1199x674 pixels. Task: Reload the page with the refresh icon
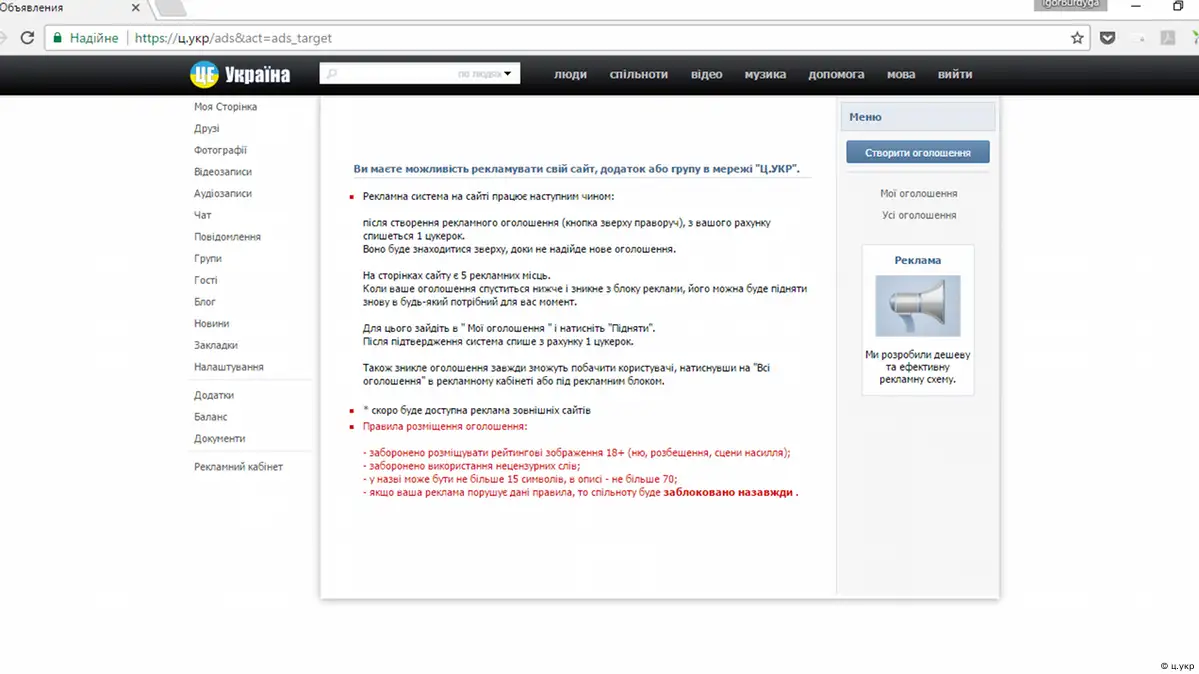(27, 38)
